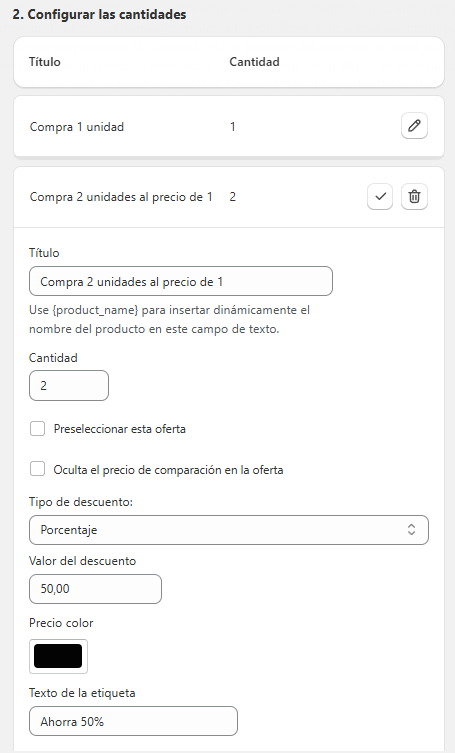Focus the Texto de la etiqueta field
Viewport: 455px width, 753px height.
[133, 721]
